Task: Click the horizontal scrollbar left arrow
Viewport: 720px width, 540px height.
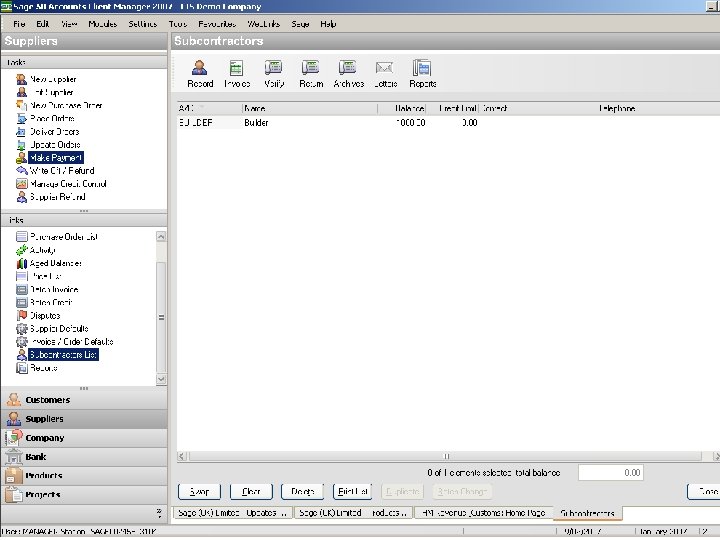Action: (x=182, y=456)
